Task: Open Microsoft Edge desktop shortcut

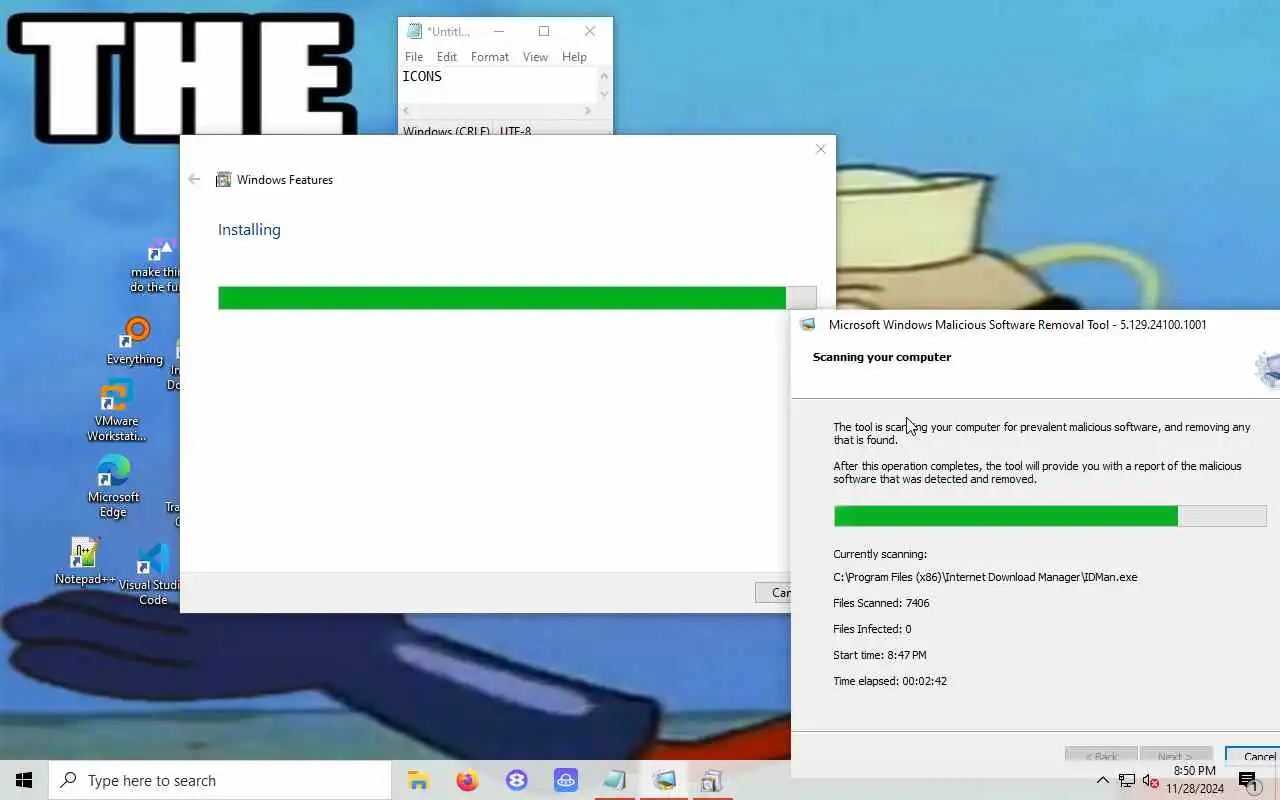Action: 113,487
